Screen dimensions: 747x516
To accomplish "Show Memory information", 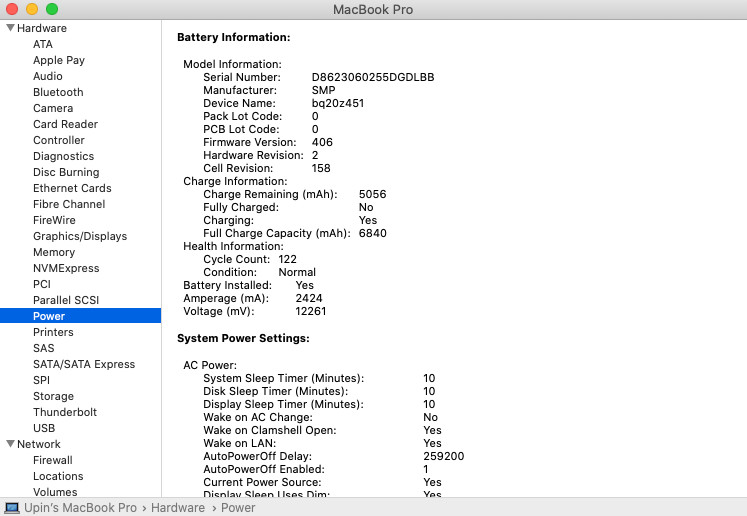I will [x=54, y=252].
